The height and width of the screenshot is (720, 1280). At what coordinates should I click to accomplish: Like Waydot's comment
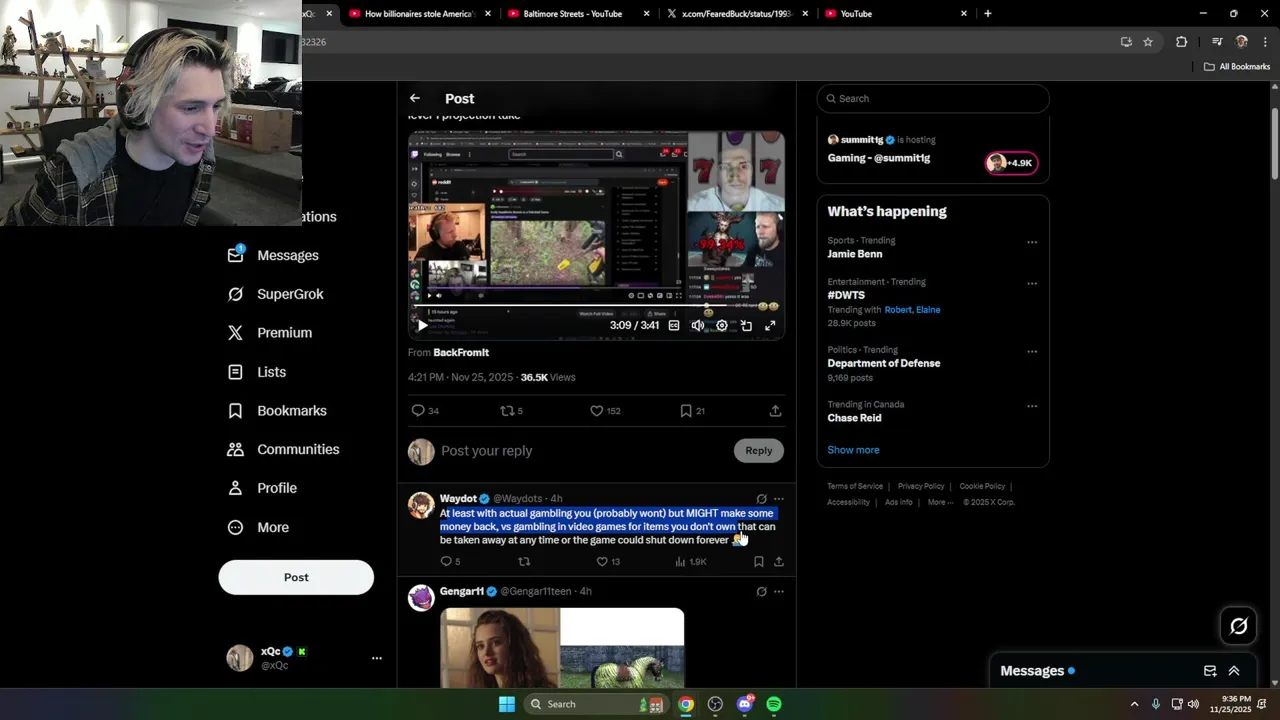pos(608,562)
